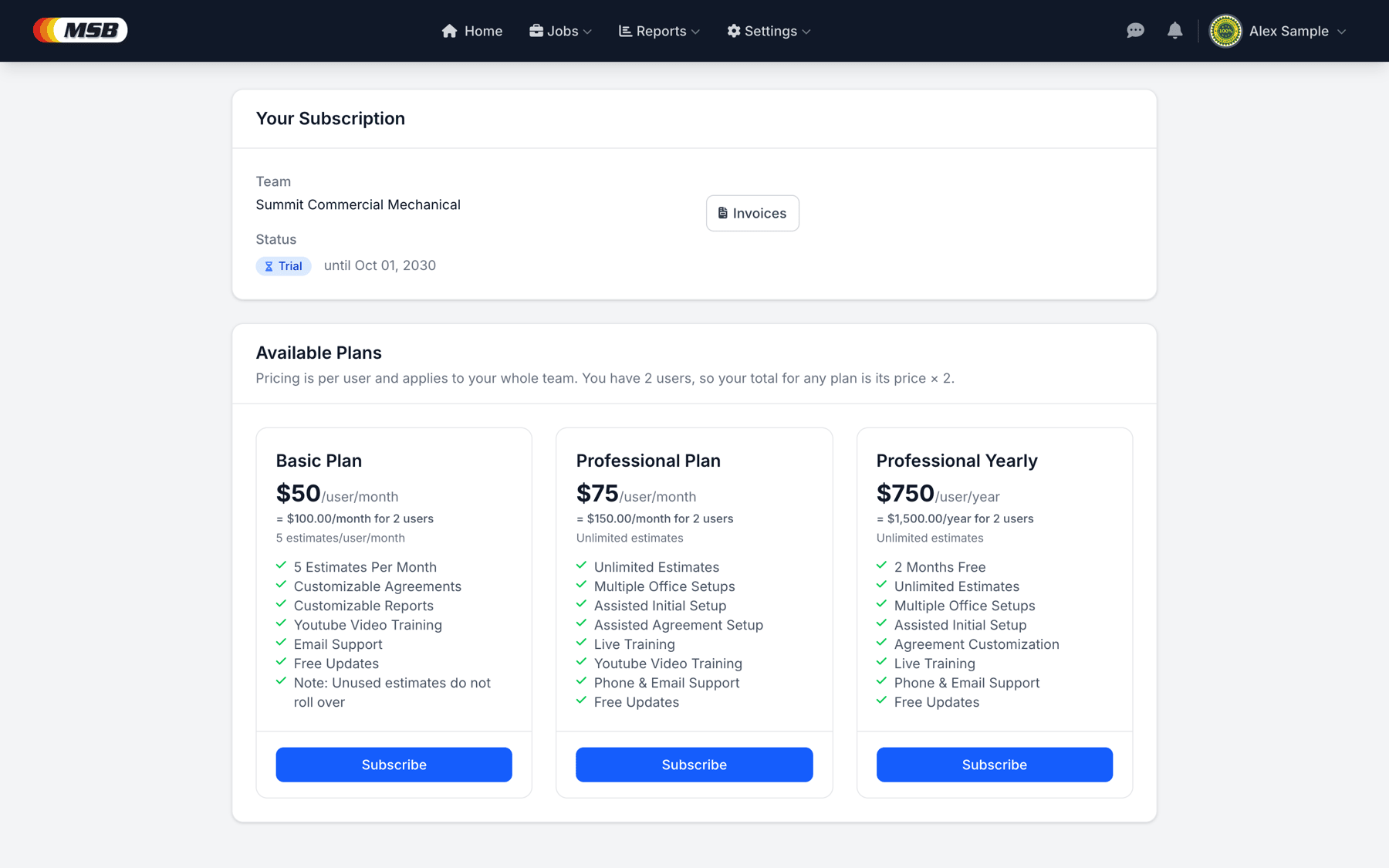Expand the Jobs dropdown chevron
The image size is (1389, 868).
point(588,32)
